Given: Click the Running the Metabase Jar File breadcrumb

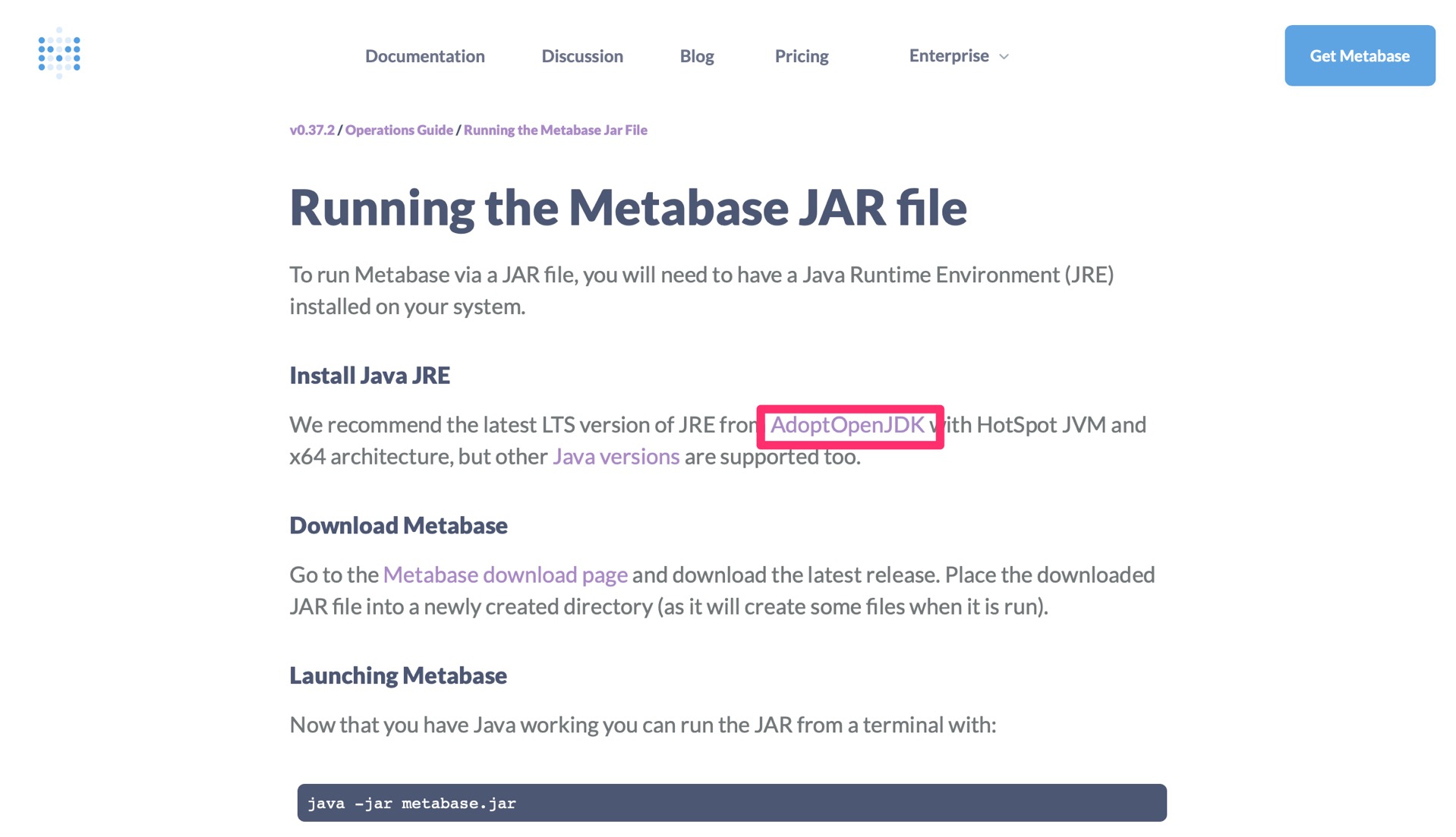Looking at the screenshot, I should [555, 130].
